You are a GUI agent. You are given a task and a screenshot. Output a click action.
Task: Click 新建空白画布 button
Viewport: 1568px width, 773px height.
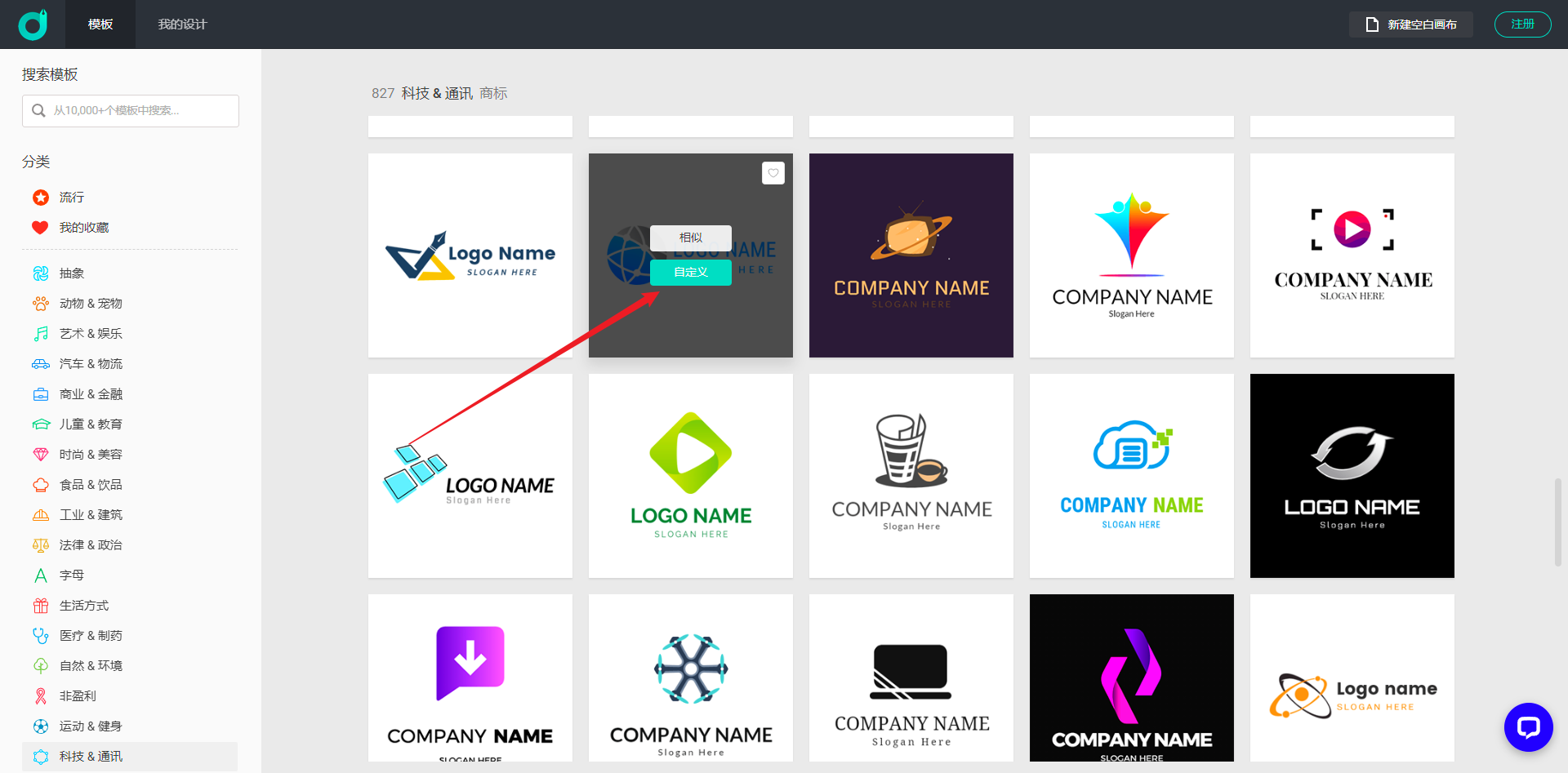tap(1410, 24)
